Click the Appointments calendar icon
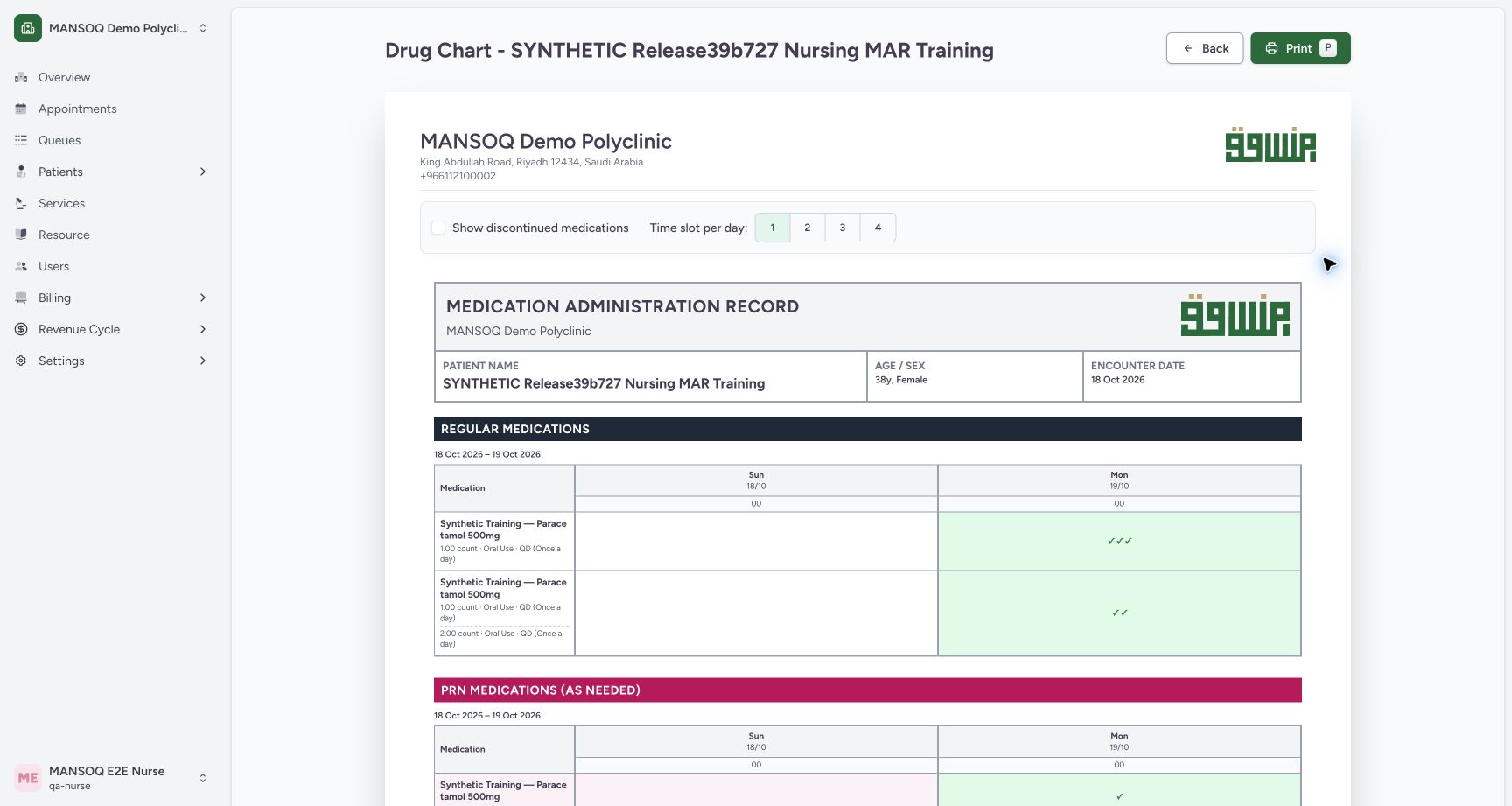1512x806 pixels. tap(21, 109)
